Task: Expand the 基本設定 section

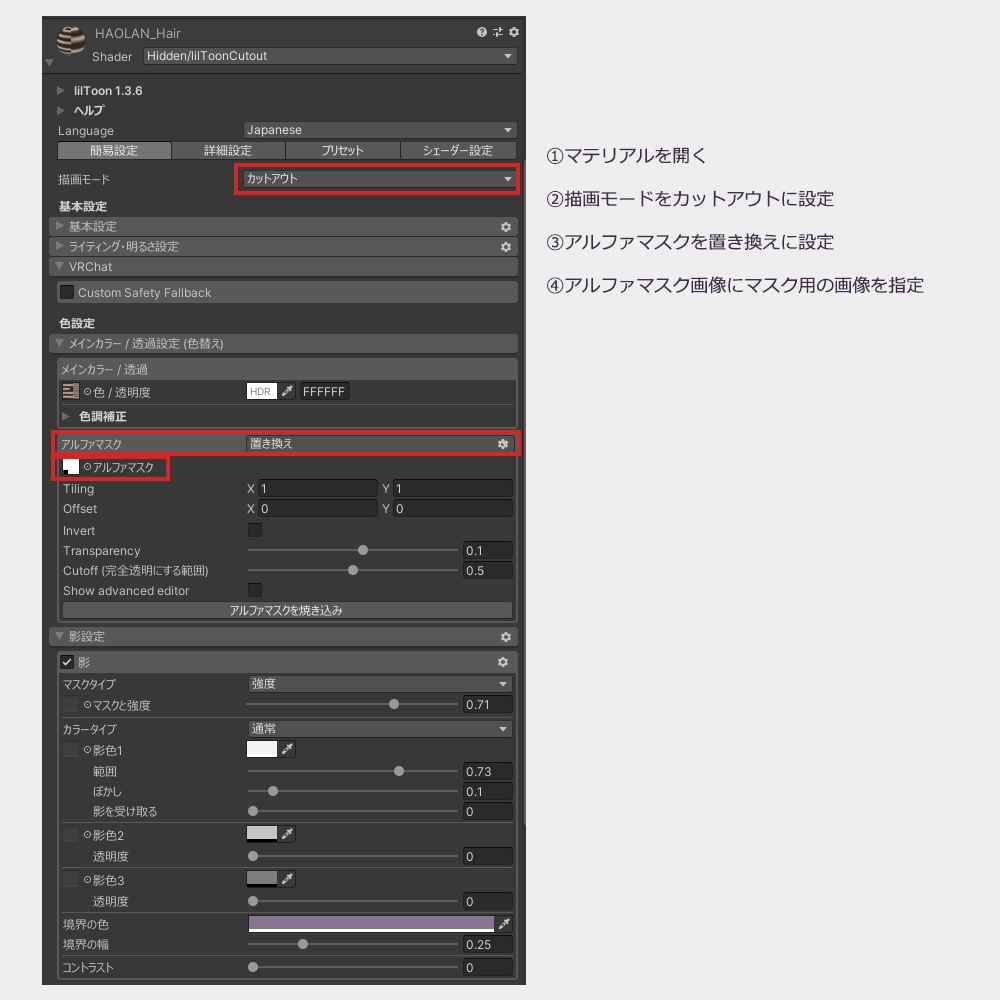Action: [x=60, y=226]
